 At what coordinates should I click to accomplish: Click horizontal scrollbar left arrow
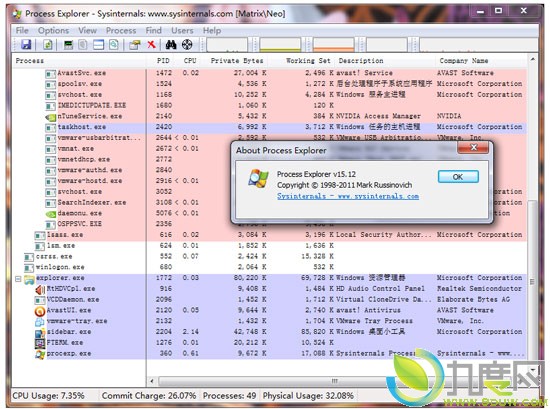pyautogui.click(x=152, y=381)
